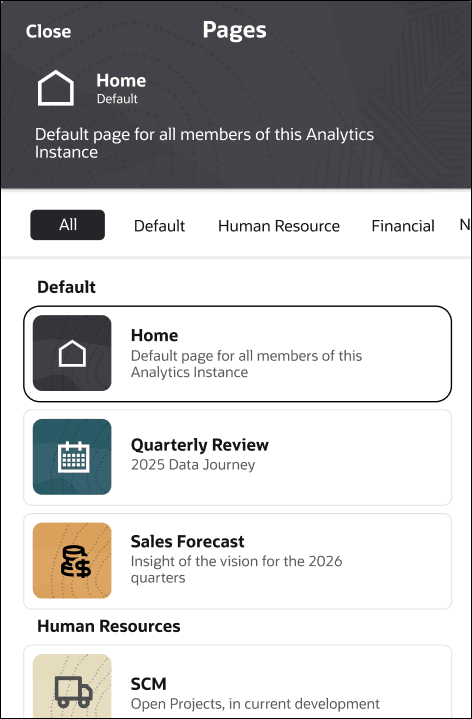
Task: Open the SCM page title
Action: [149, 684]
